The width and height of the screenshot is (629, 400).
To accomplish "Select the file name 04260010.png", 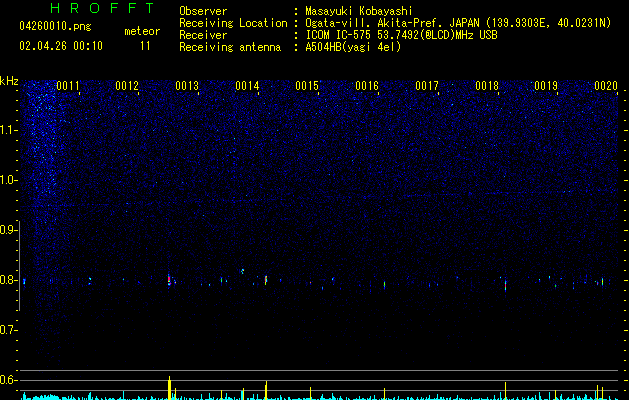I will 55,27.
